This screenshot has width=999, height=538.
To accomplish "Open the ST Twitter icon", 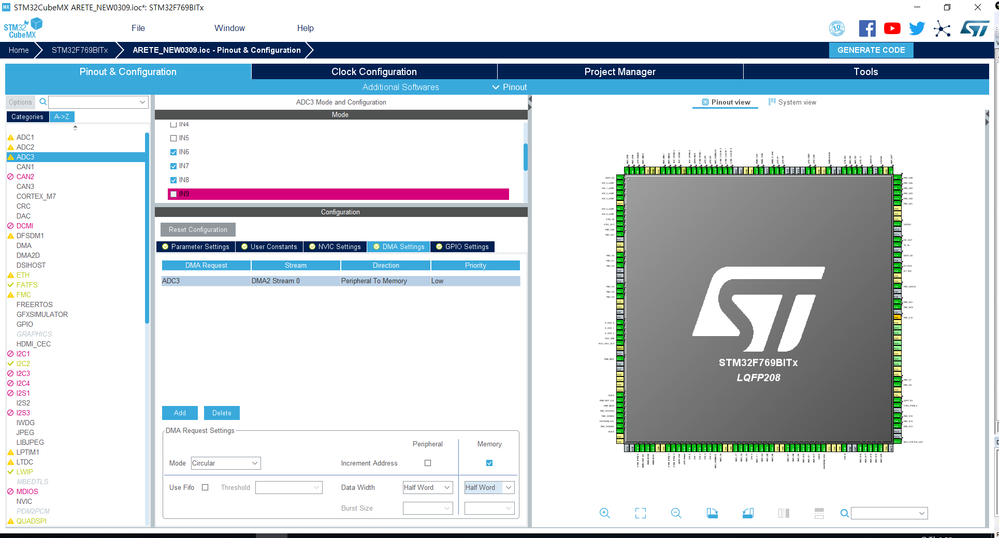I will [917, 28].
